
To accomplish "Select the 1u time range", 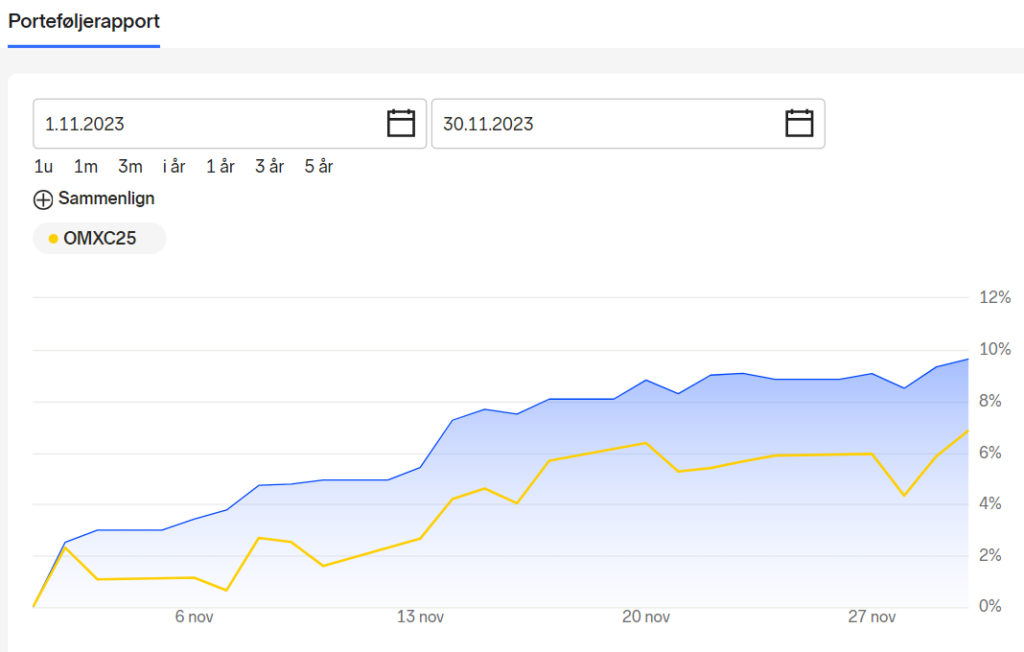I will pos(43,167).
